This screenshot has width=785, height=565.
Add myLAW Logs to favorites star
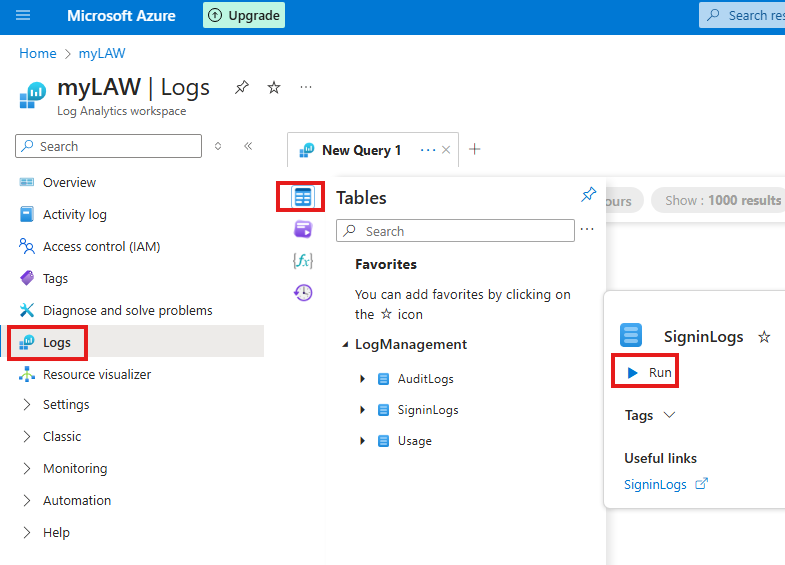pos(274,88)
